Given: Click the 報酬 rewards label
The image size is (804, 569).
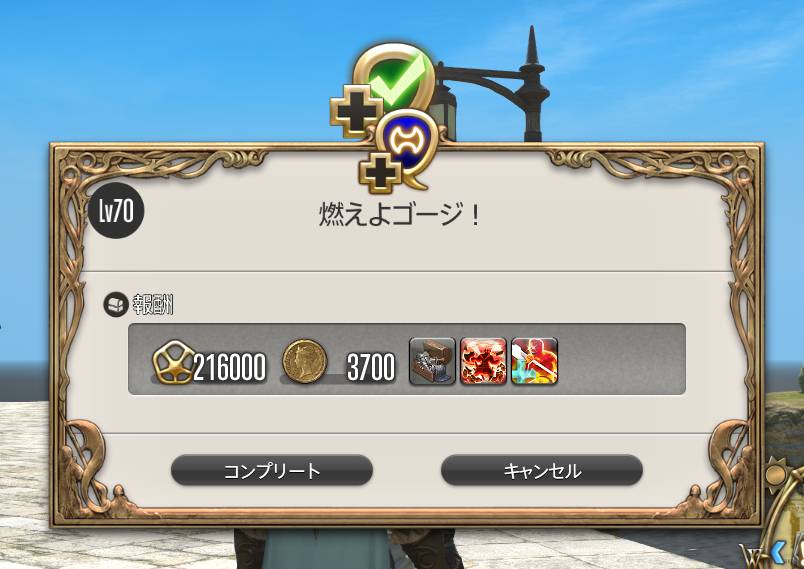Looking at the screenshot, I should (153, 304).
